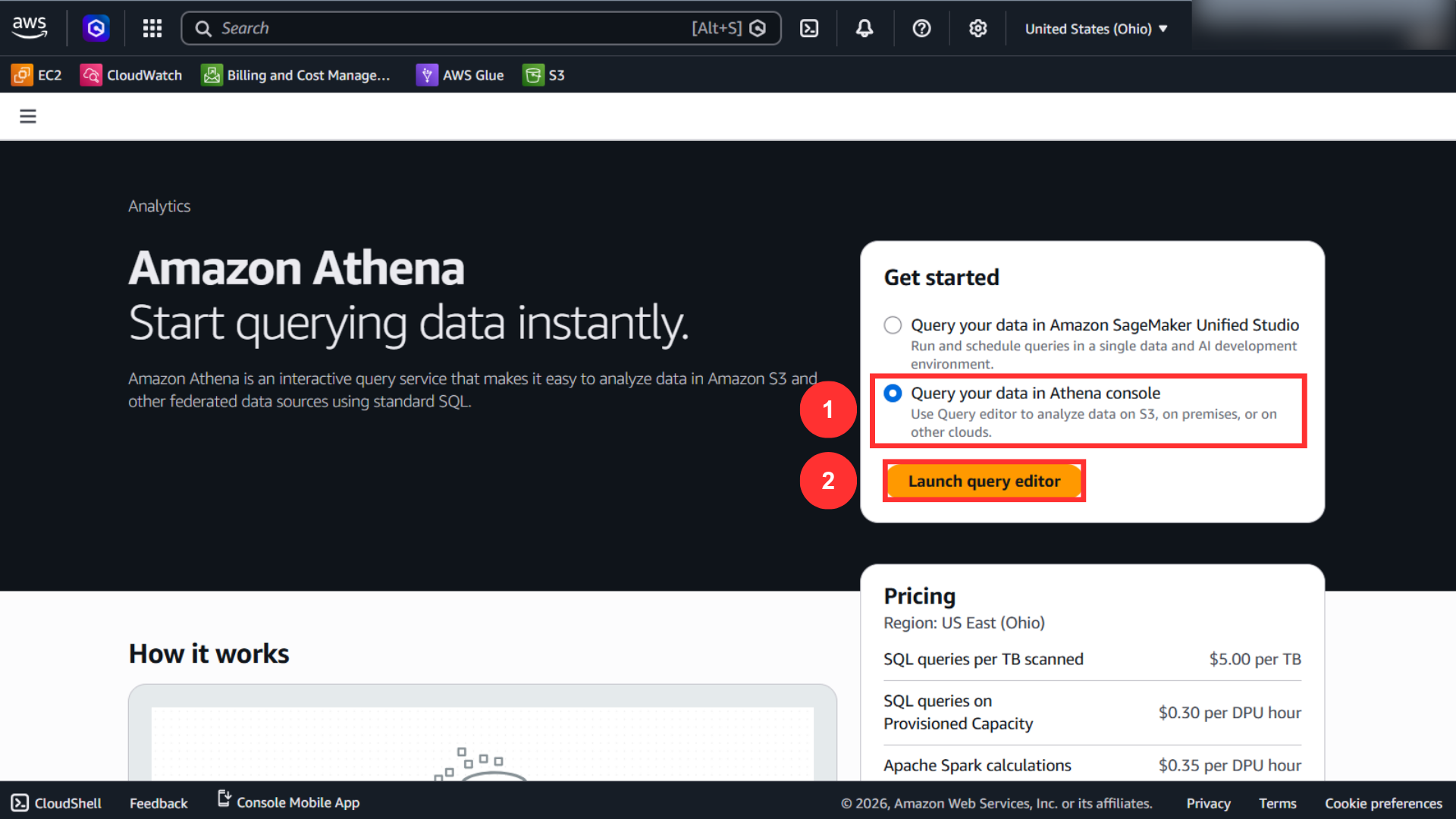
Task: Open CloudShell text link in footer
Action: 67,803
